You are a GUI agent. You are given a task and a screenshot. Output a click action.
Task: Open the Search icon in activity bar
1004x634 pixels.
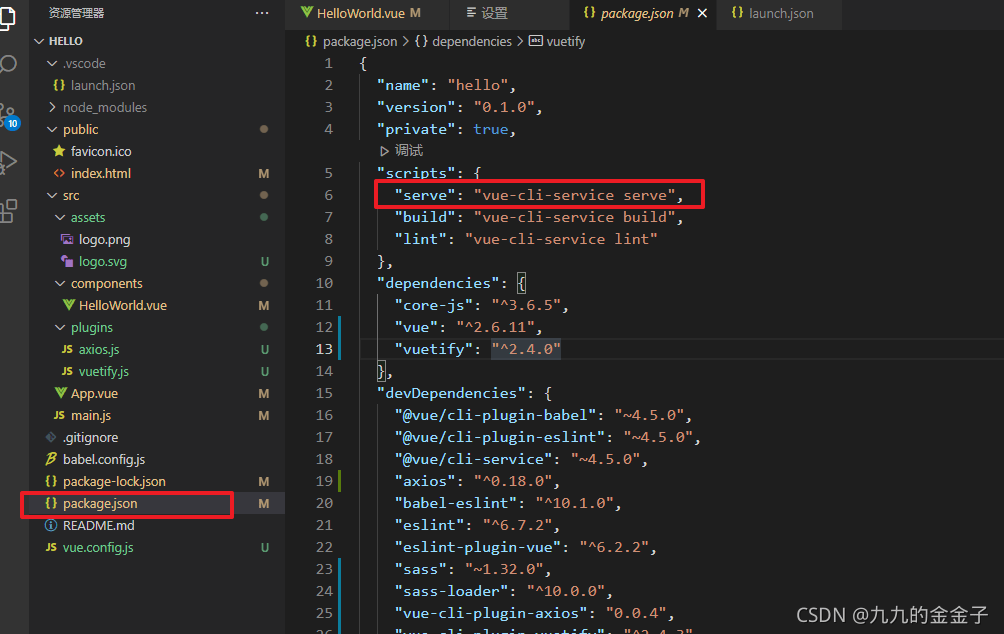pyautogui.click(x=10, y=62)
